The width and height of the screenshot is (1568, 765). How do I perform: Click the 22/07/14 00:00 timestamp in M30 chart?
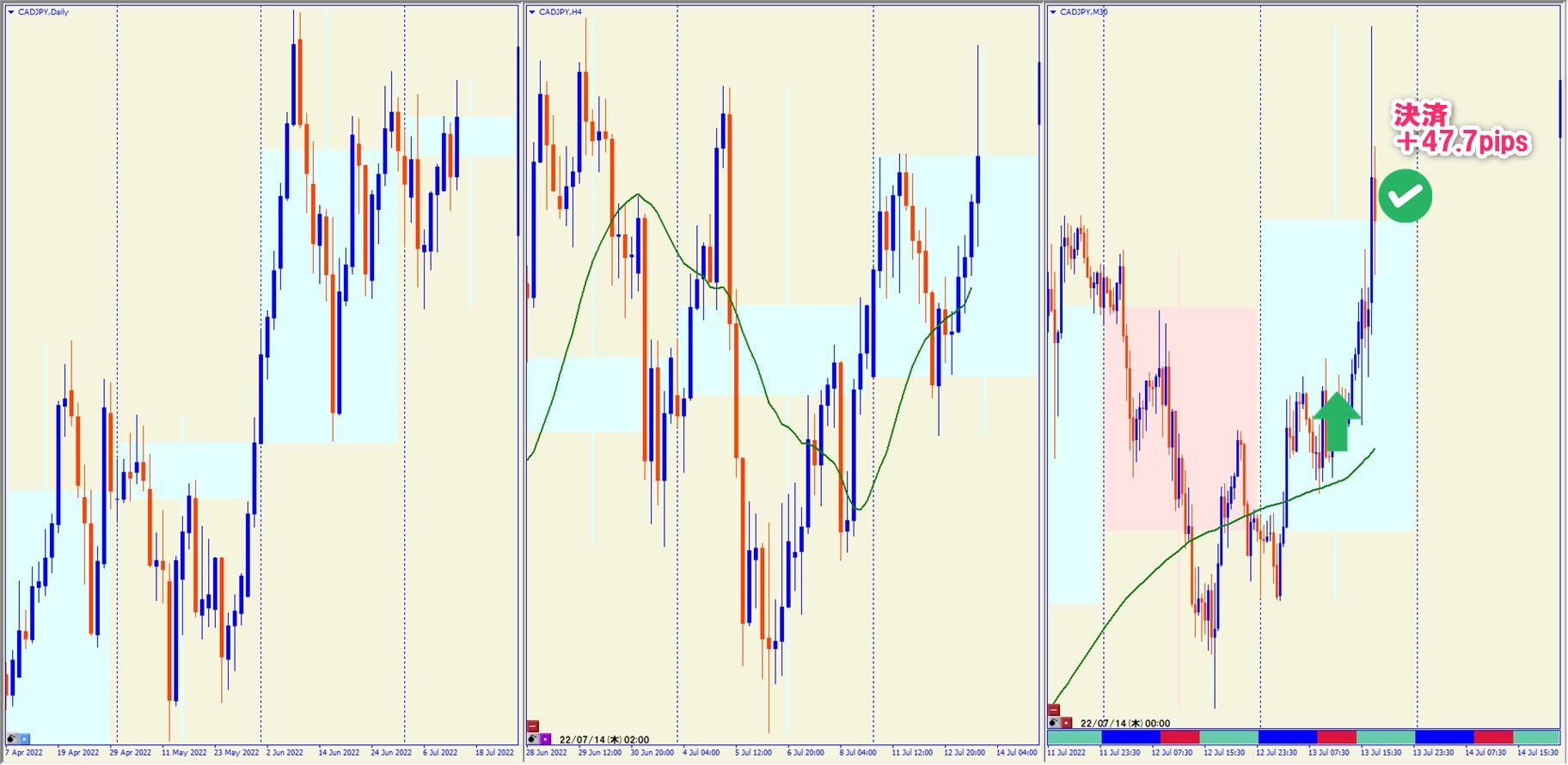1124,723
